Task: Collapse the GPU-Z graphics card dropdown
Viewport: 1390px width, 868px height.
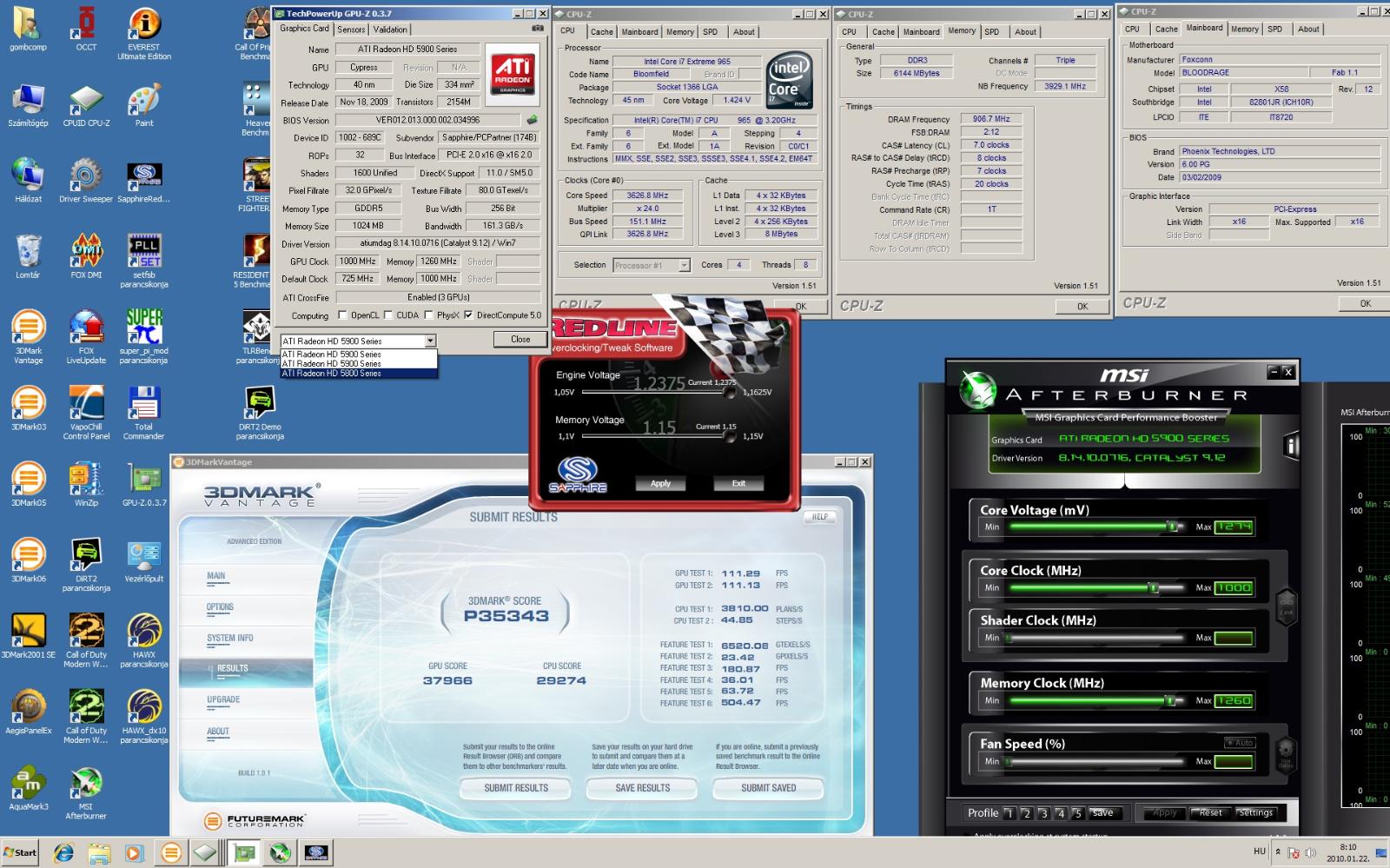Action: click(430, 341)
